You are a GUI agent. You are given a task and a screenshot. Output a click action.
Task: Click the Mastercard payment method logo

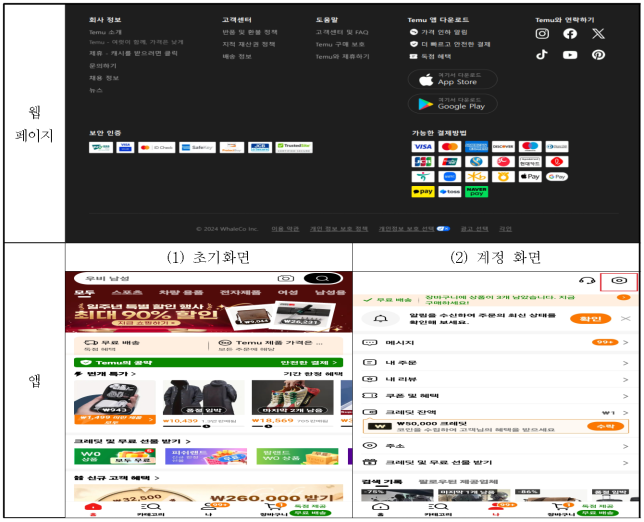point(450,147)
